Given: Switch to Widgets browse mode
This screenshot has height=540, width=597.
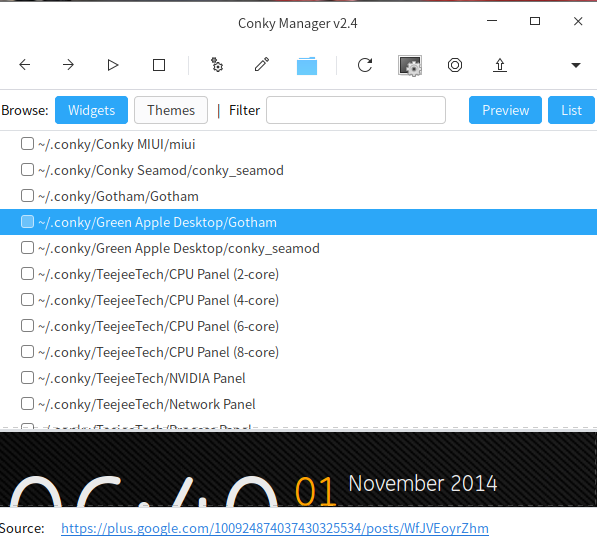Looking at the screenshot, I should pos(91,110).
